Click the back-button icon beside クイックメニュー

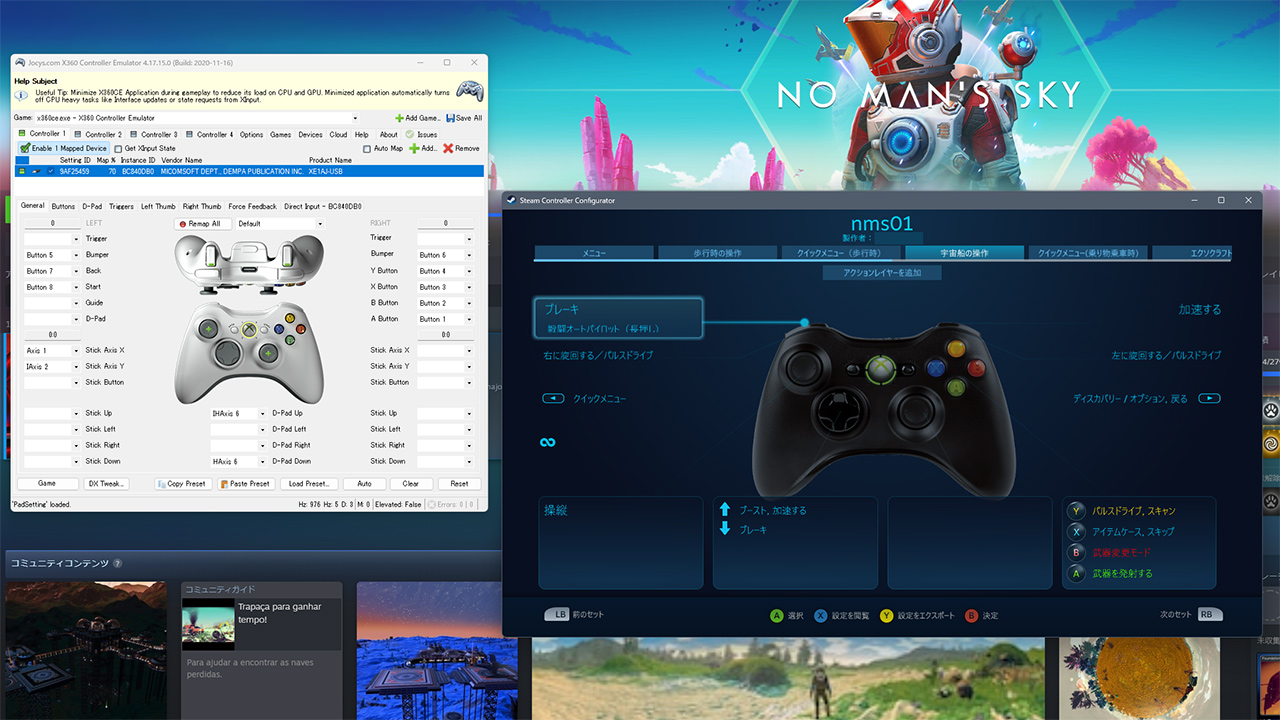pos(553,398)
